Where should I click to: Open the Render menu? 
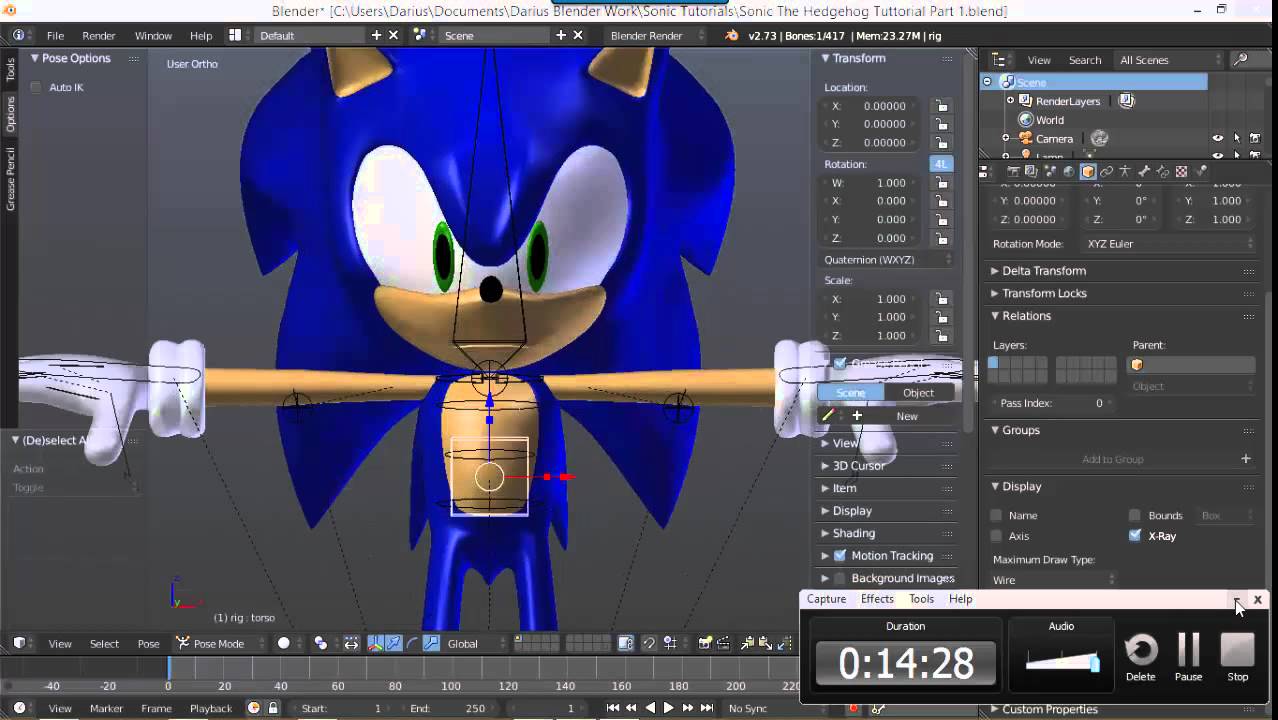[x=98, y=35]
